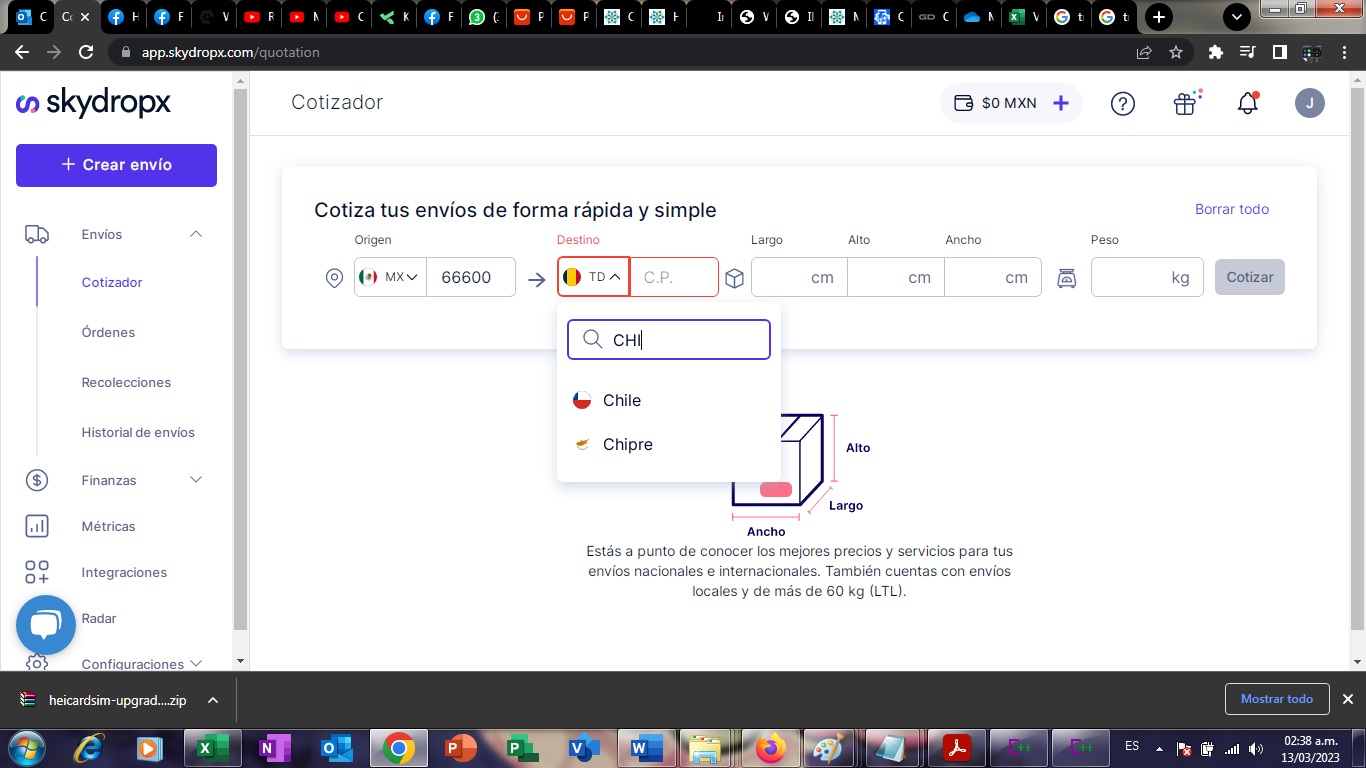1366x768 pixels.
Task: Click the weight scale icon
Action: pyautogui.click(x=1067, y=278)
